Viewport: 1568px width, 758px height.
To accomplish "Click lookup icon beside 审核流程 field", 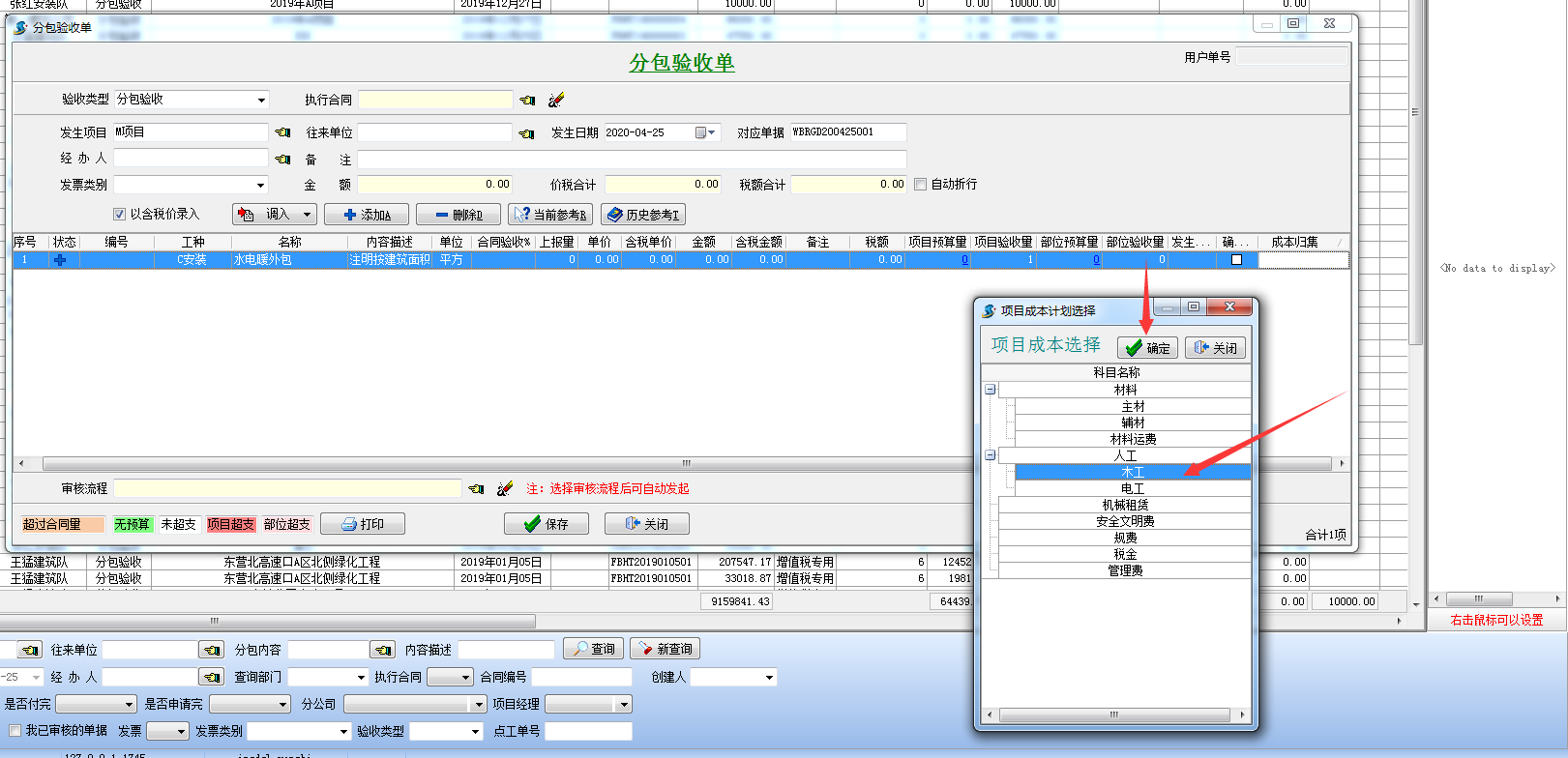I will (x=476, y=489).
